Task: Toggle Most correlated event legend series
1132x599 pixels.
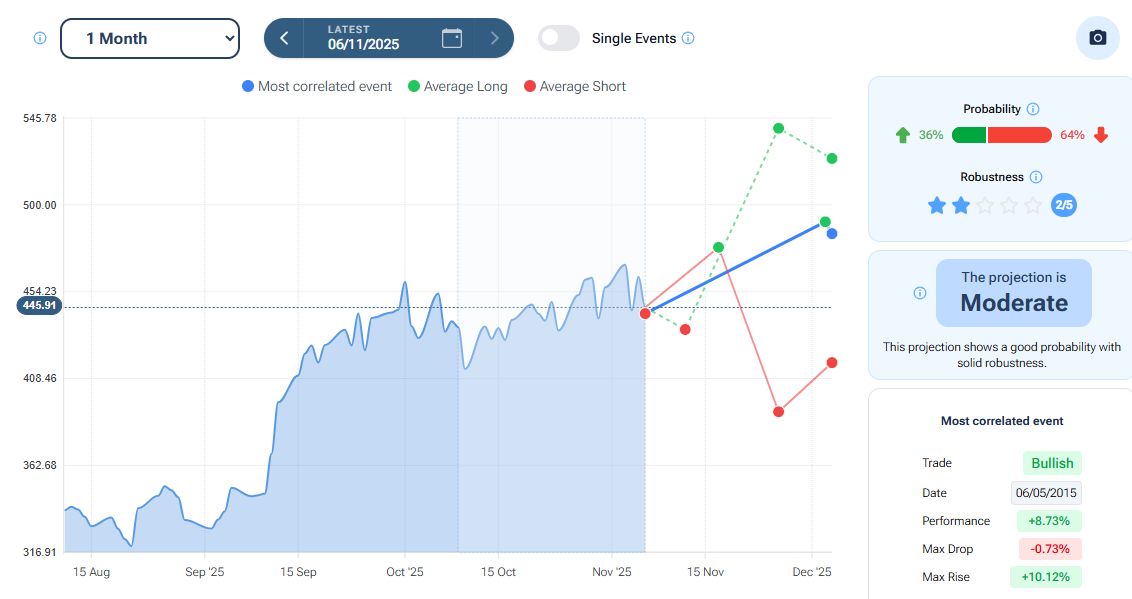Action: (316, 87)
